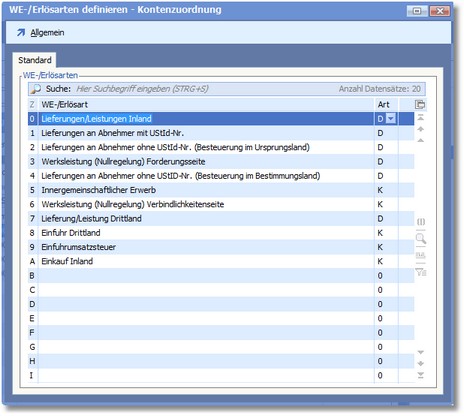The height and width of the screenshot is (416, 464).
Task: Open the Art dropdown for Lieferungen/Leistungen Inland
Action: [x=391, y=119]
